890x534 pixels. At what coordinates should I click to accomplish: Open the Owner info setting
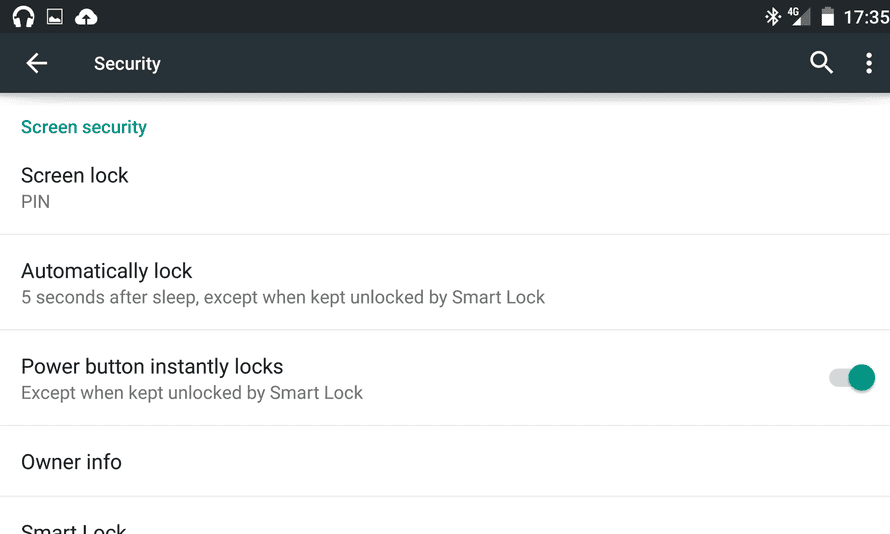click(72, 462)
